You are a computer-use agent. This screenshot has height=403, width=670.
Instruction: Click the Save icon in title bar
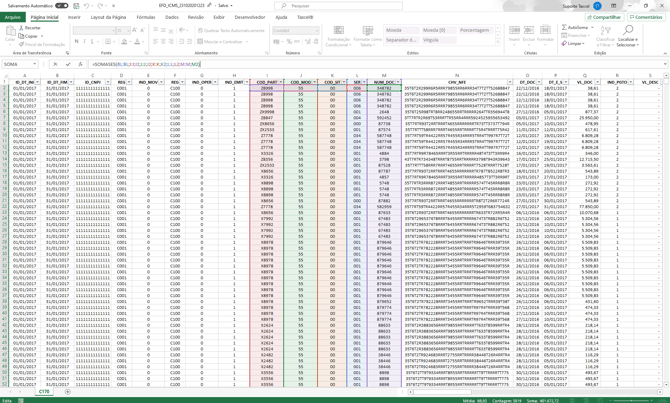pyautogui.click(x=75, y=5)
